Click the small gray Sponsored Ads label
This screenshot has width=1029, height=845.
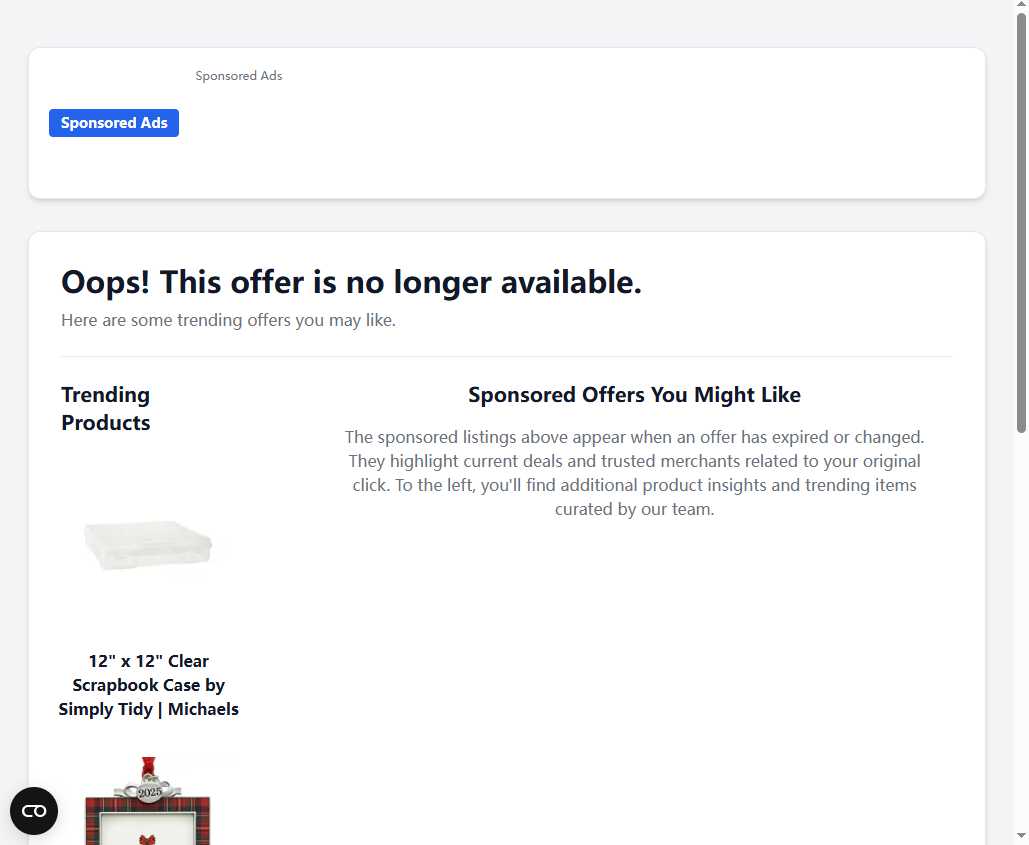click(x=239, y=76)
